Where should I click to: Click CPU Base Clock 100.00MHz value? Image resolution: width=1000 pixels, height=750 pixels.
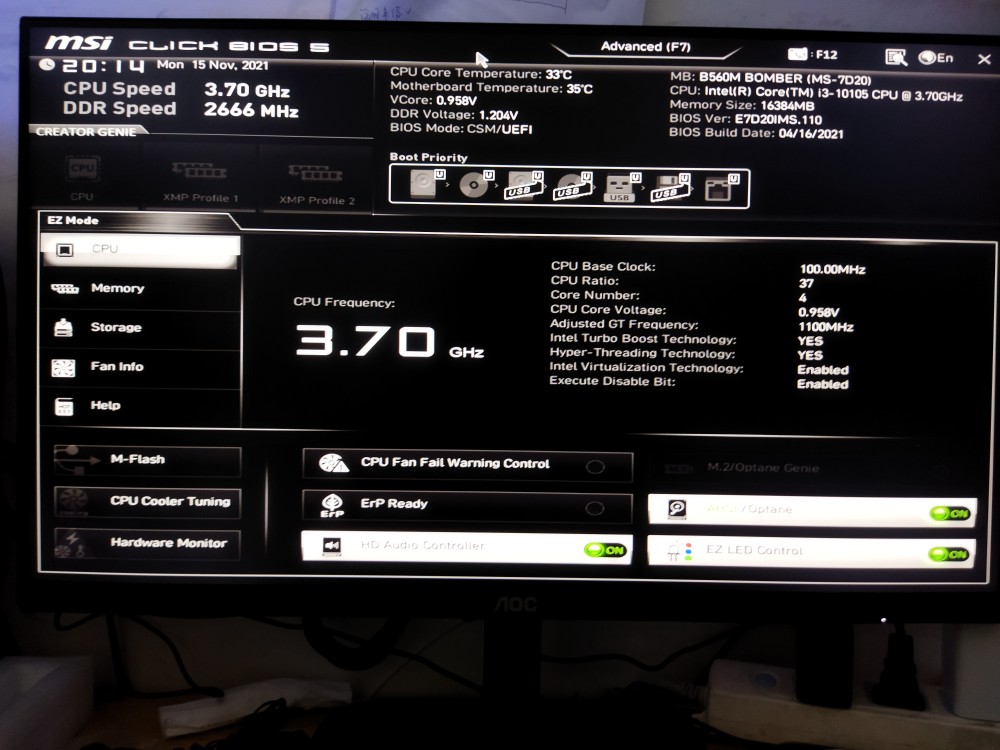[x=832, y=269]
